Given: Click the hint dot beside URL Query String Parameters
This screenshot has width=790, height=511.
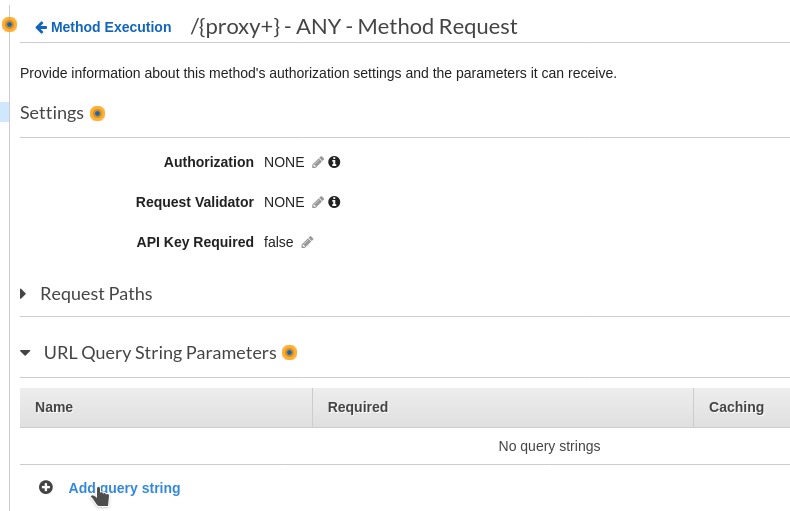Looking at the screenshot, I should (289, 352).
